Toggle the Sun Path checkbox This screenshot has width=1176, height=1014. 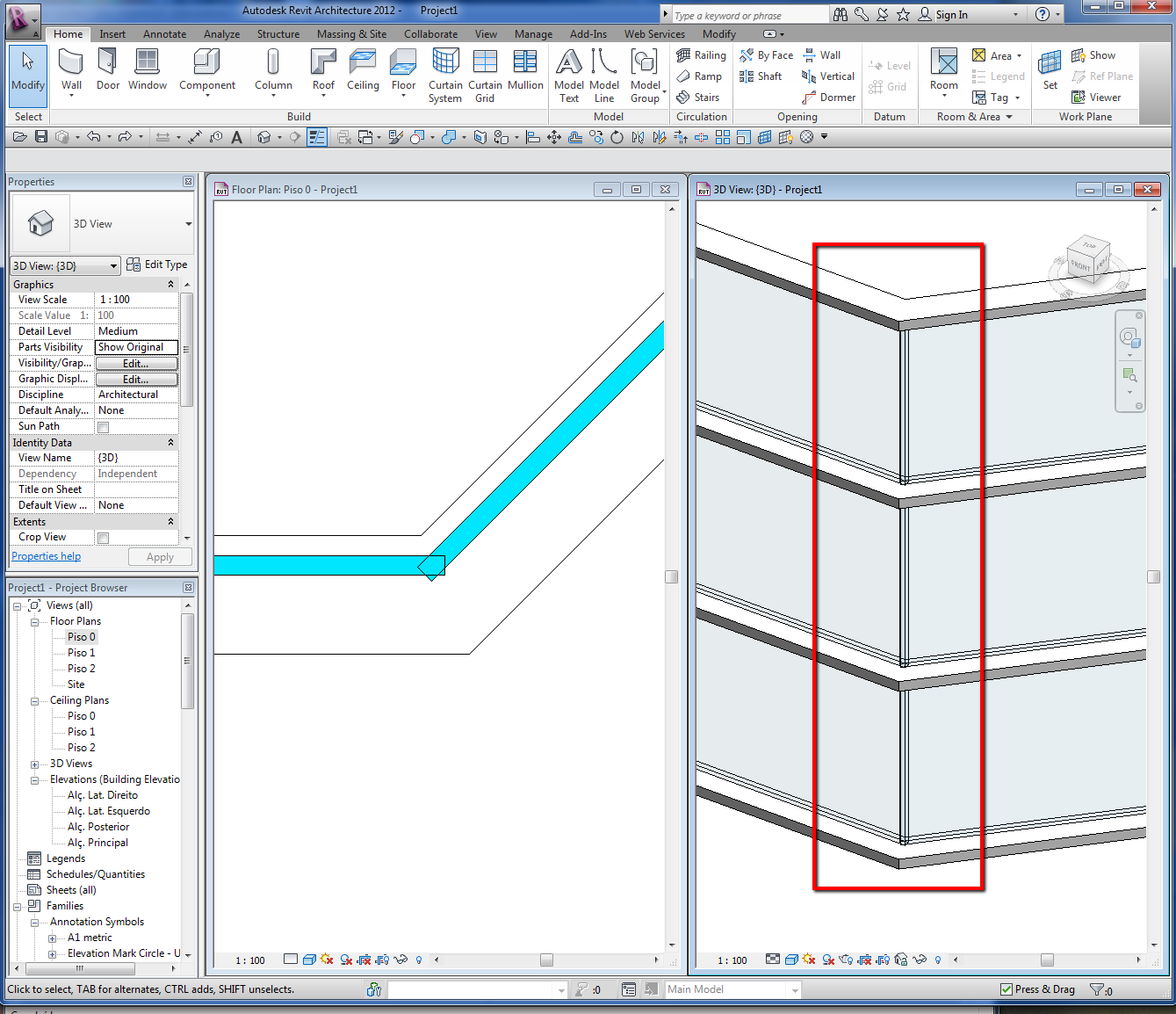tap(104, 427)
